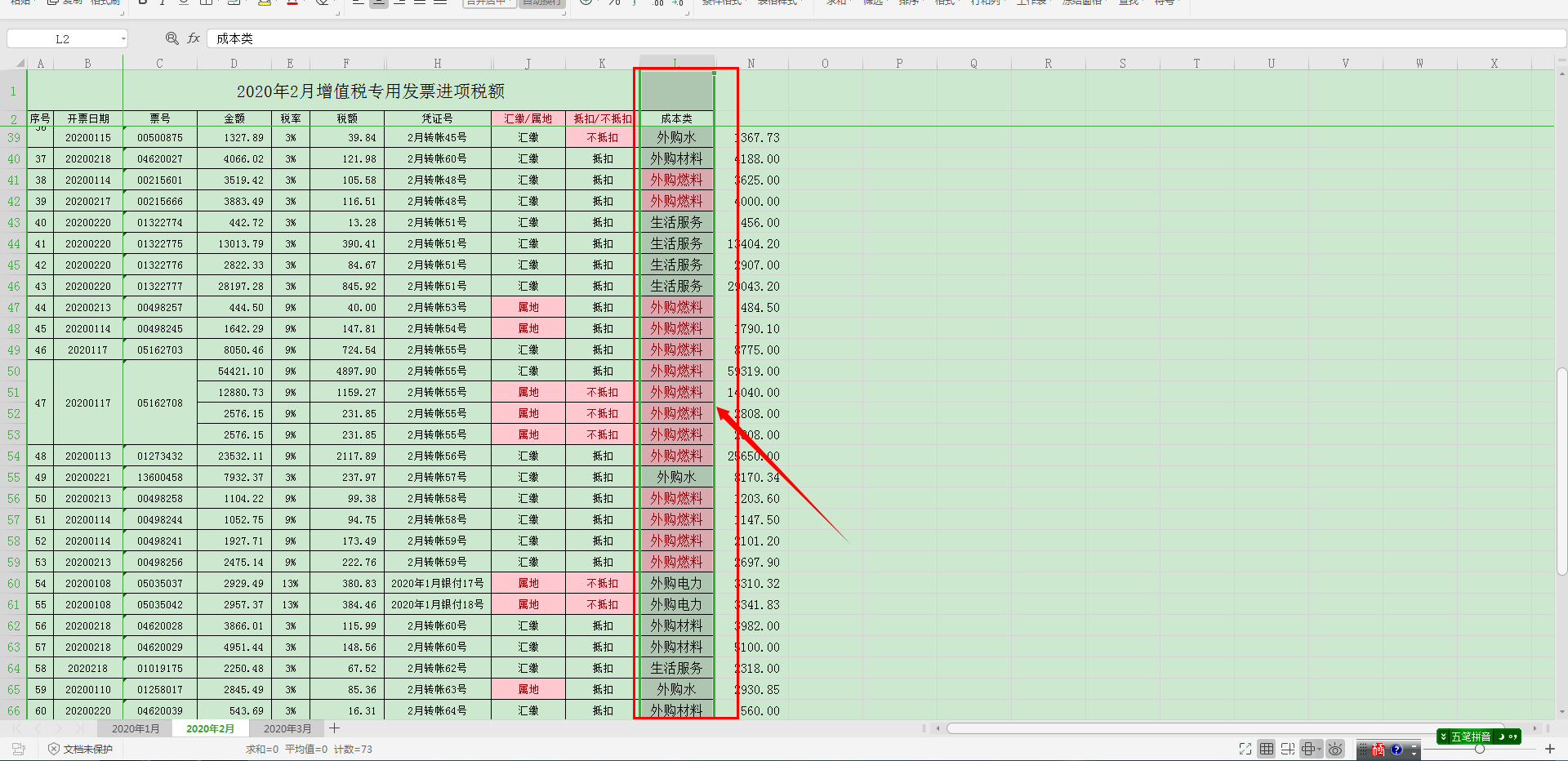
Task: Click the status bar icon left of 文档未保护
Action: tap(19, 749)
